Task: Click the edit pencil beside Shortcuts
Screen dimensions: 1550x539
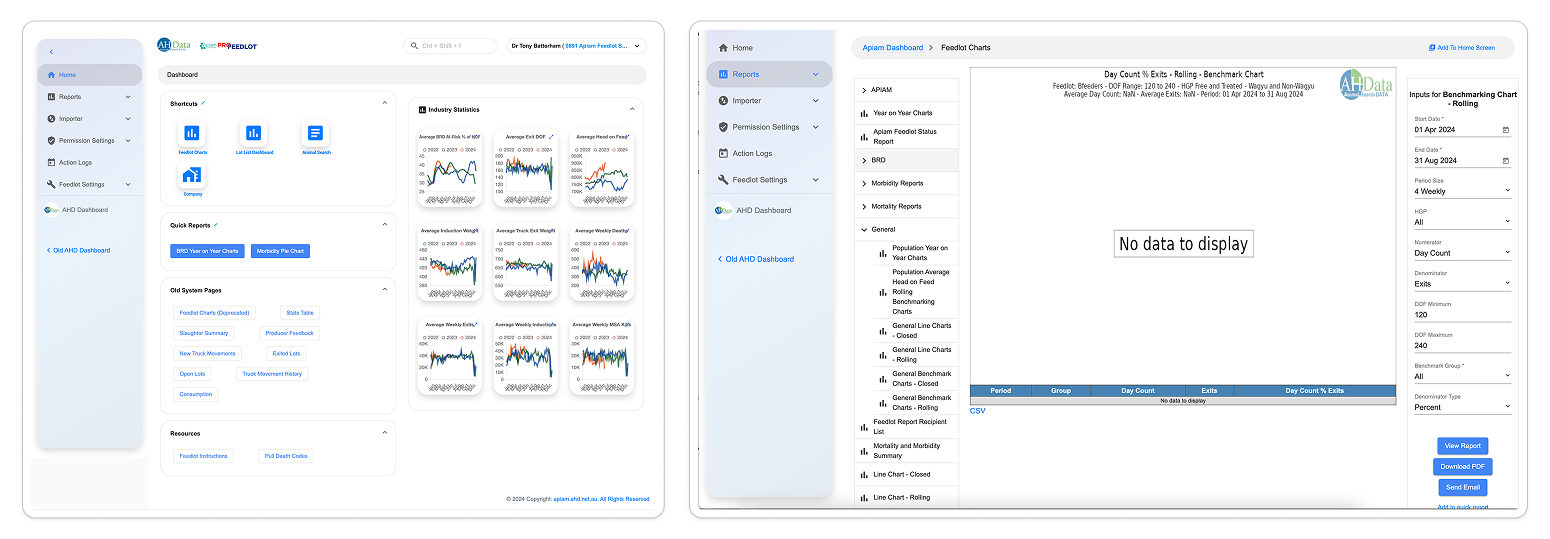Action: pos(203,102)
